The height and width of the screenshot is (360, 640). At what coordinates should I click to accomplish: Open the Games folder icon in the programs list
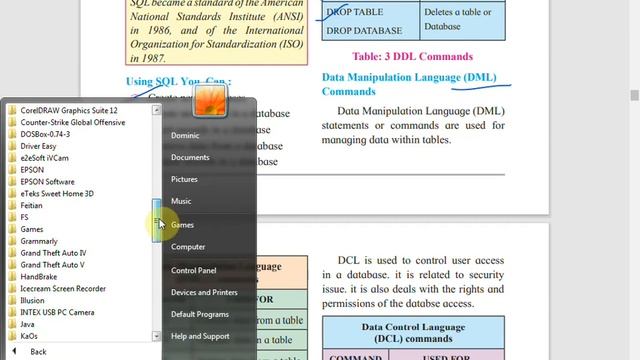click(x=12, y=229)
